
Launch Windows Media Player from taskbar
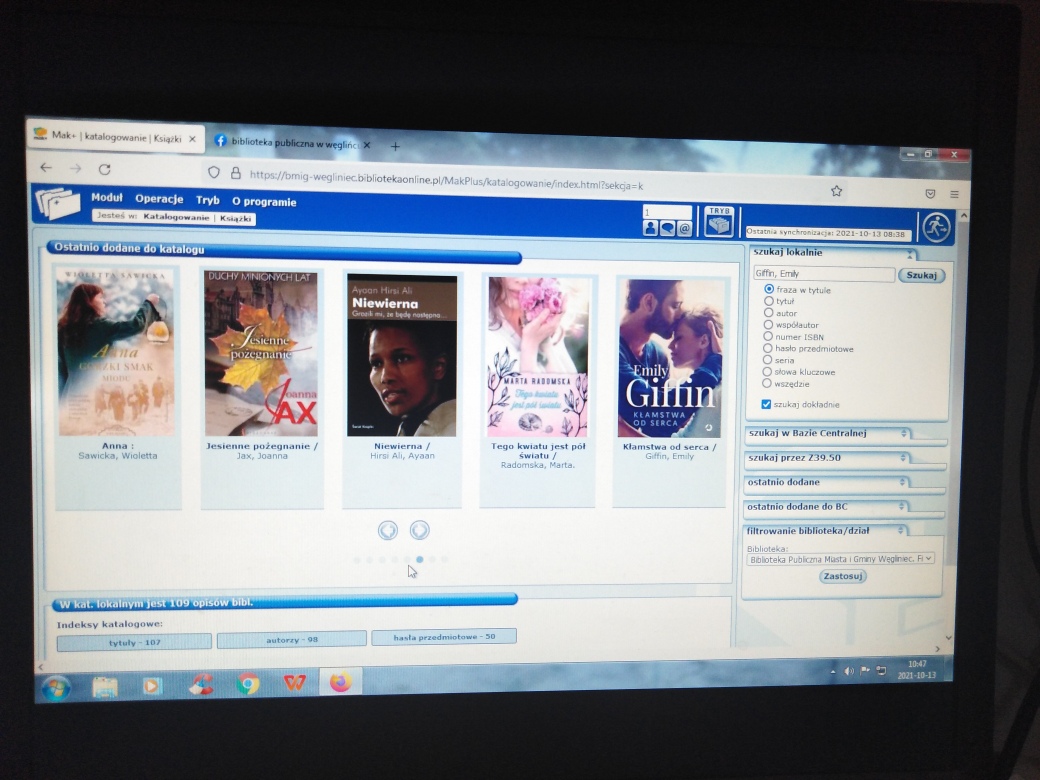[x=152, y=686]
